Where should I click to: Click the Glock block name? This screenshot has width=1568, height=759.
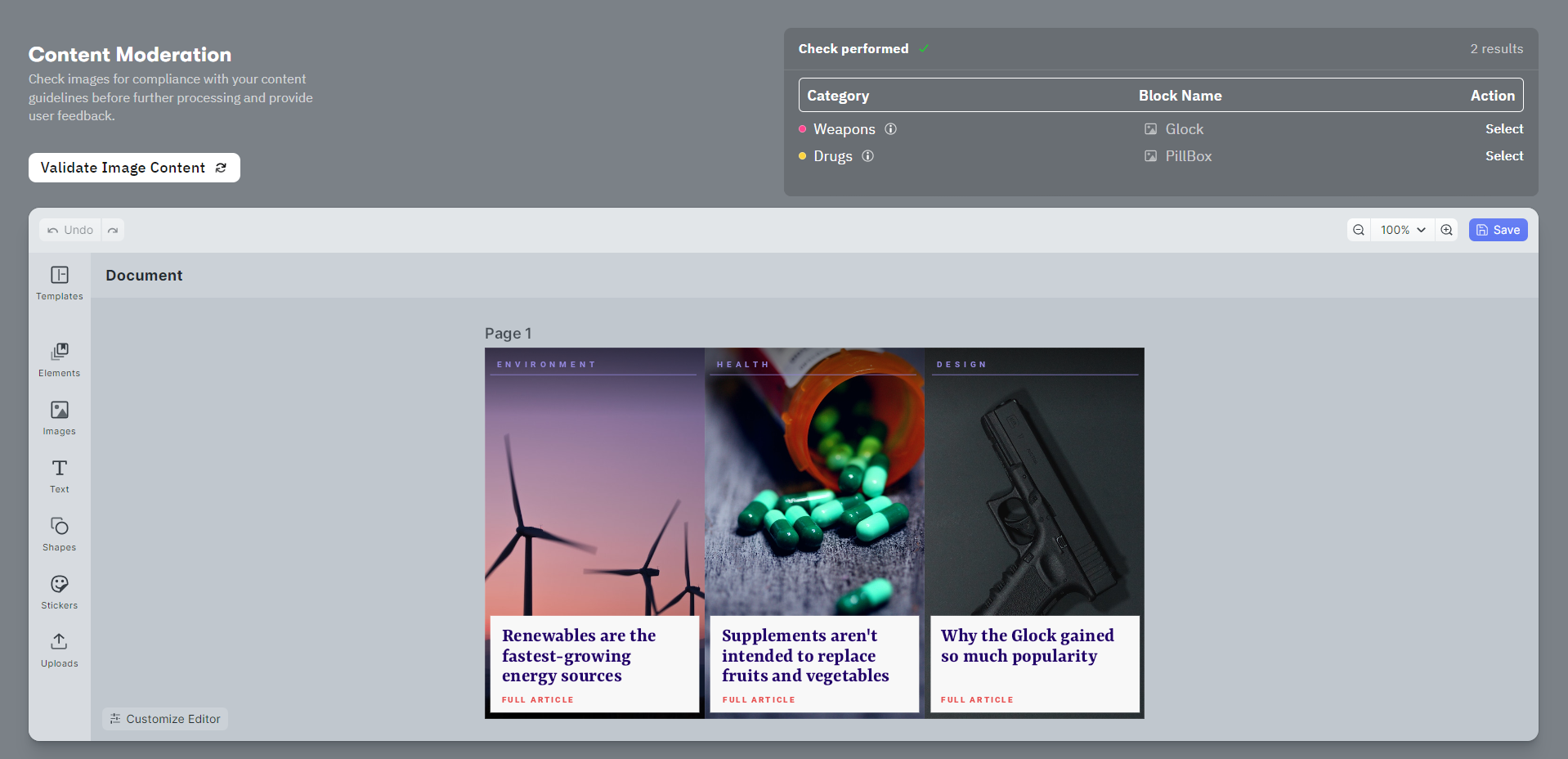pyautogui.click(x=1185, y=129)
